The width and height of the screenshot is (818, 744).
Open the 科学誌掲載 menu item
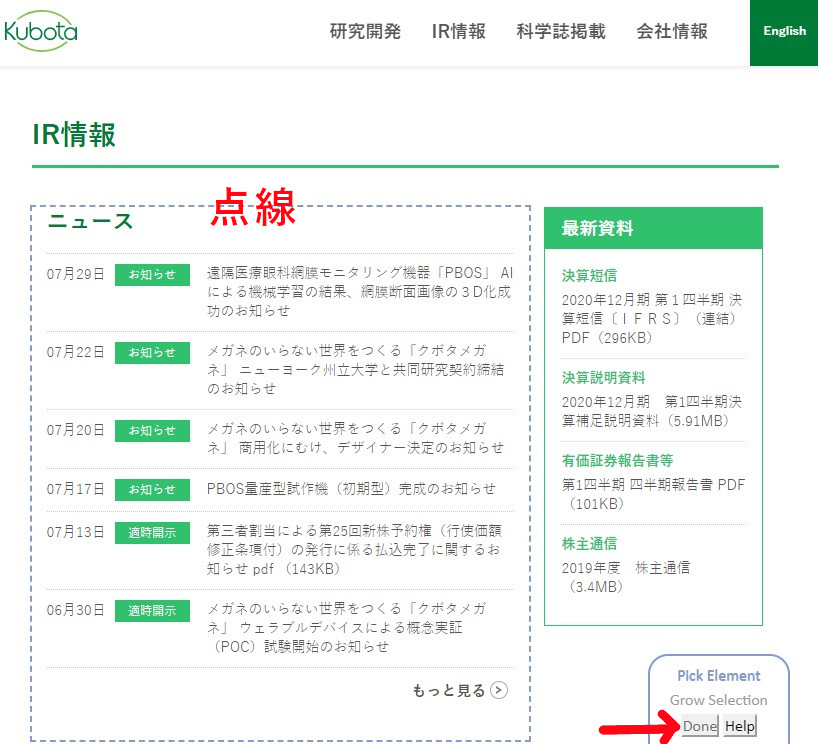(561, 31)
